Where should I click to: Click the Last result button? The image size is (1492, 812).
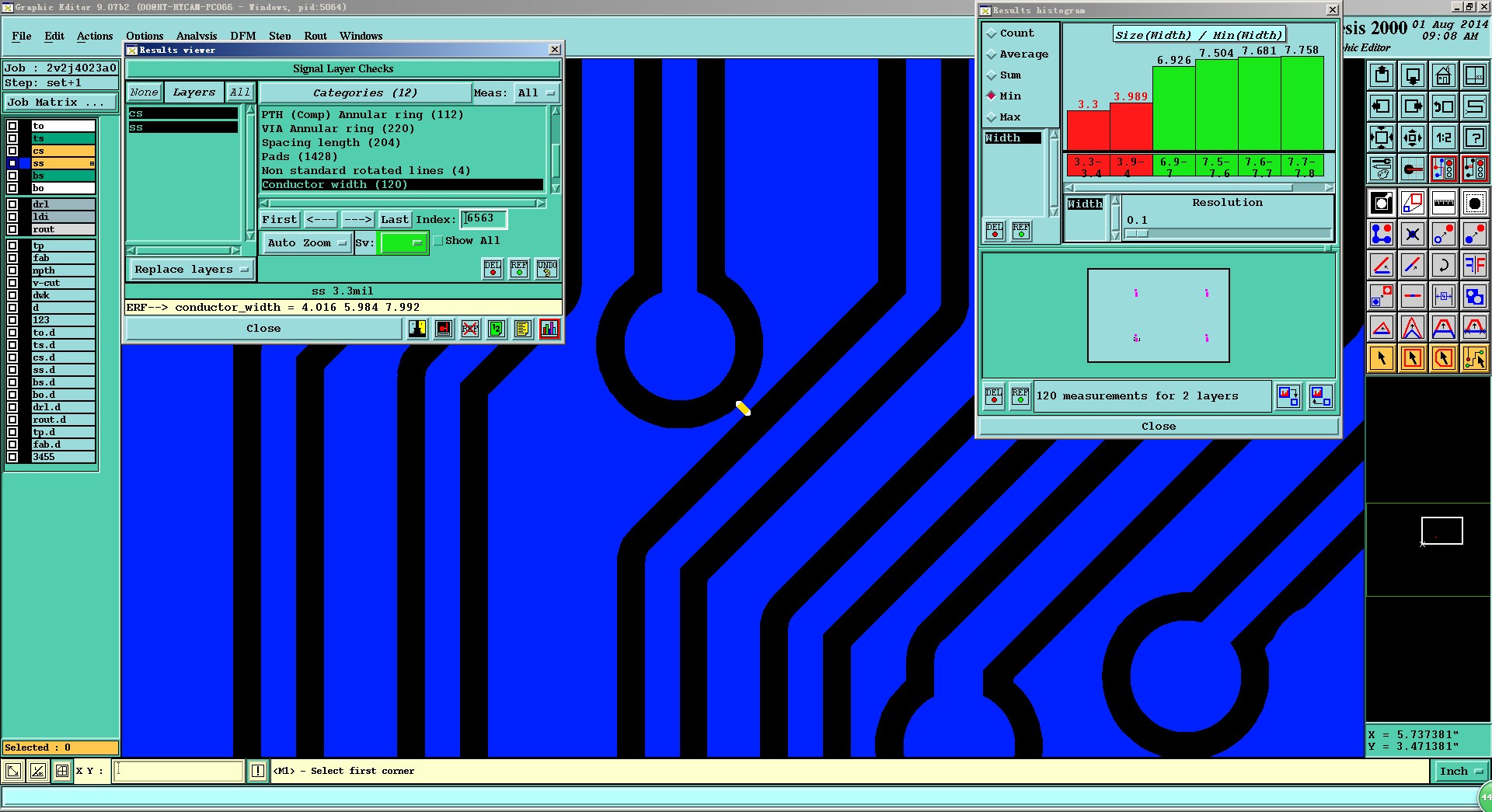(x=395, y=220)
